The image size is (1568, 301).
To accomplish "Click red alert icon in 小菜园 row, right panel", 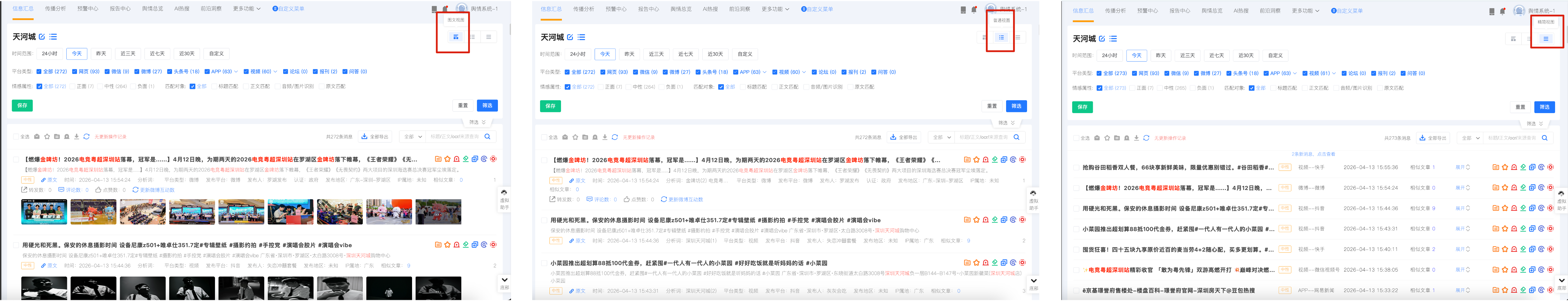I will tap(1514, 229).
